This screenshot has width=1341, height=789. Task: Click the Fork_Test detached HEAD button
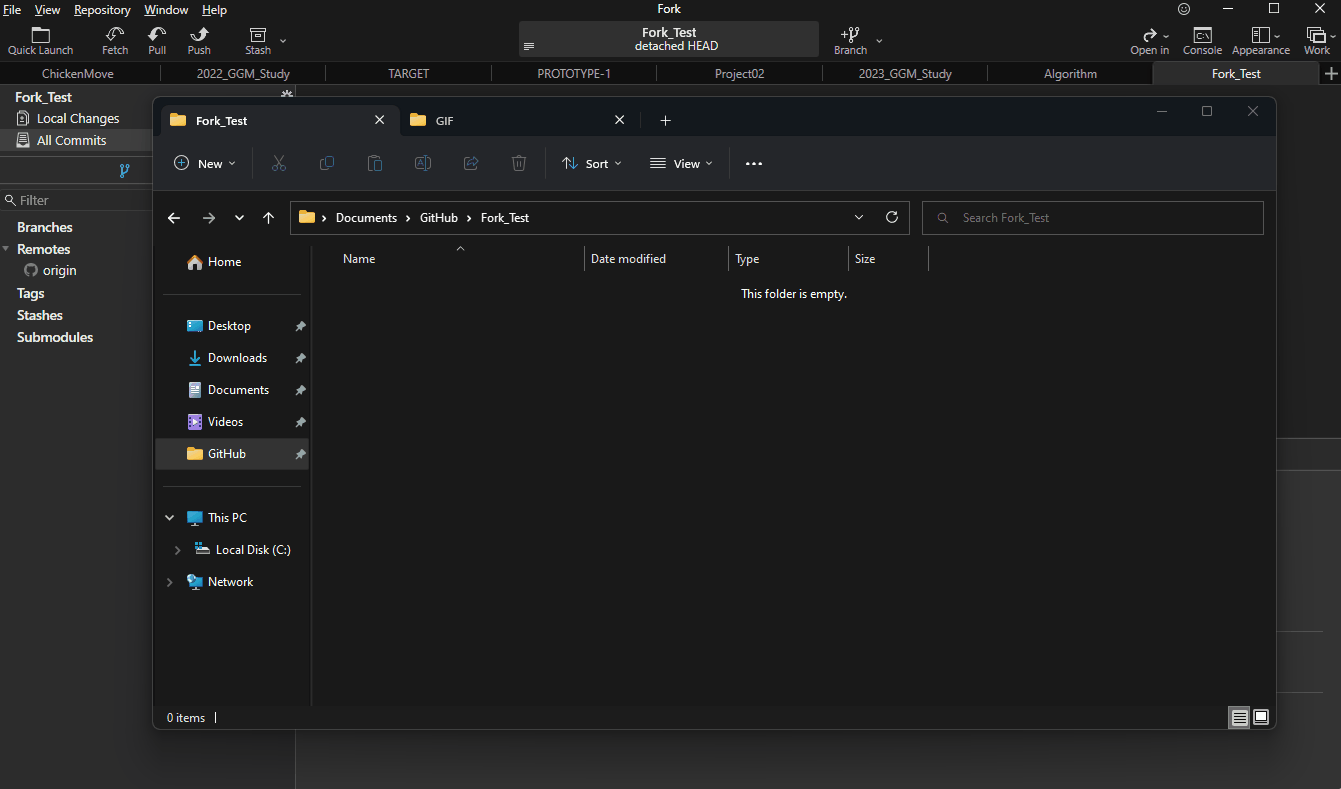coord(669,39)
